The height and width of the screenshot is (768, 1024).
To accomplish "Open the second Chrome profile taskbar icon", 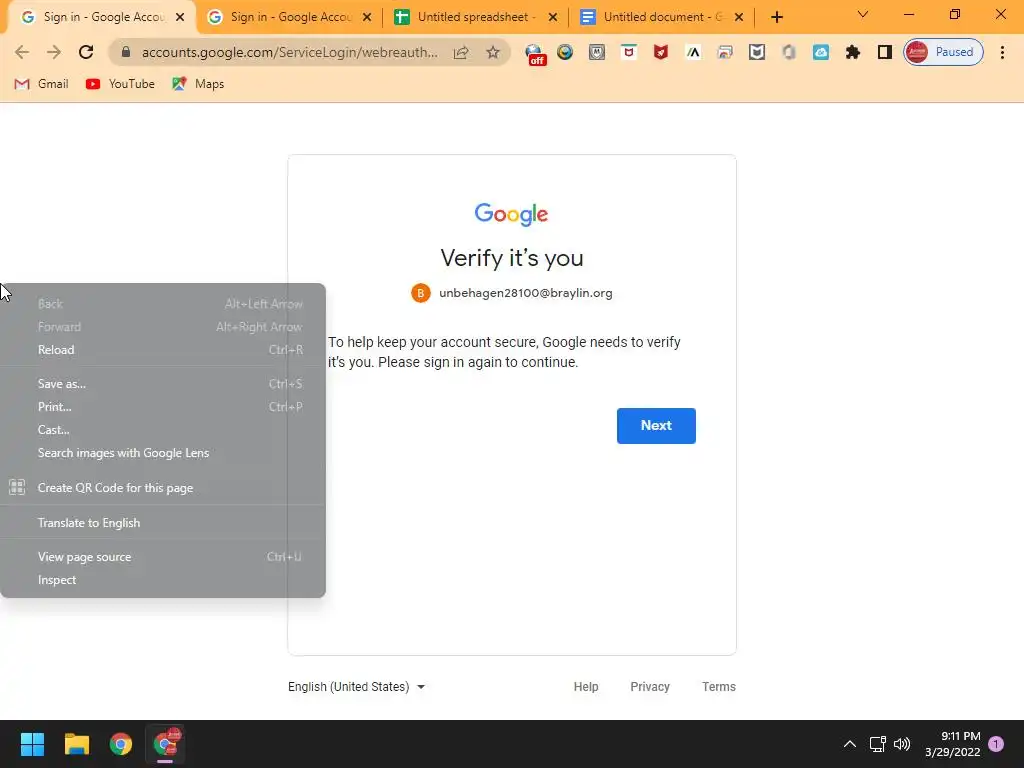I will coord(165,744).
